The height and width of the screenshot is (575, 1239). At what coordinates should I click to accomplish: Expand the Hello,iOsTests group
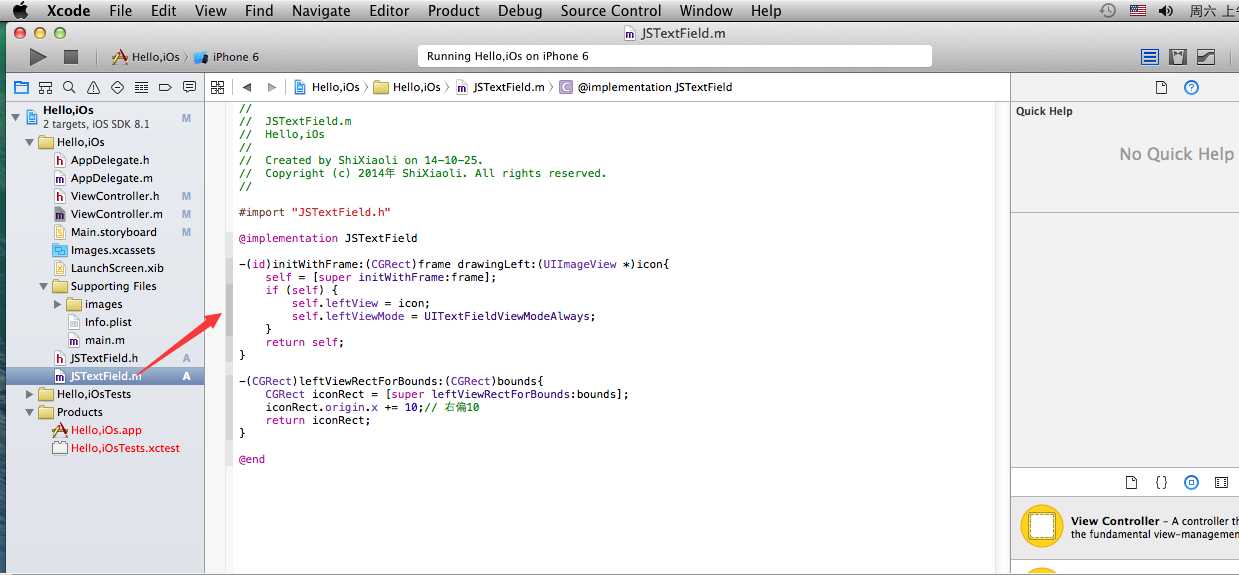click(29, 394)
